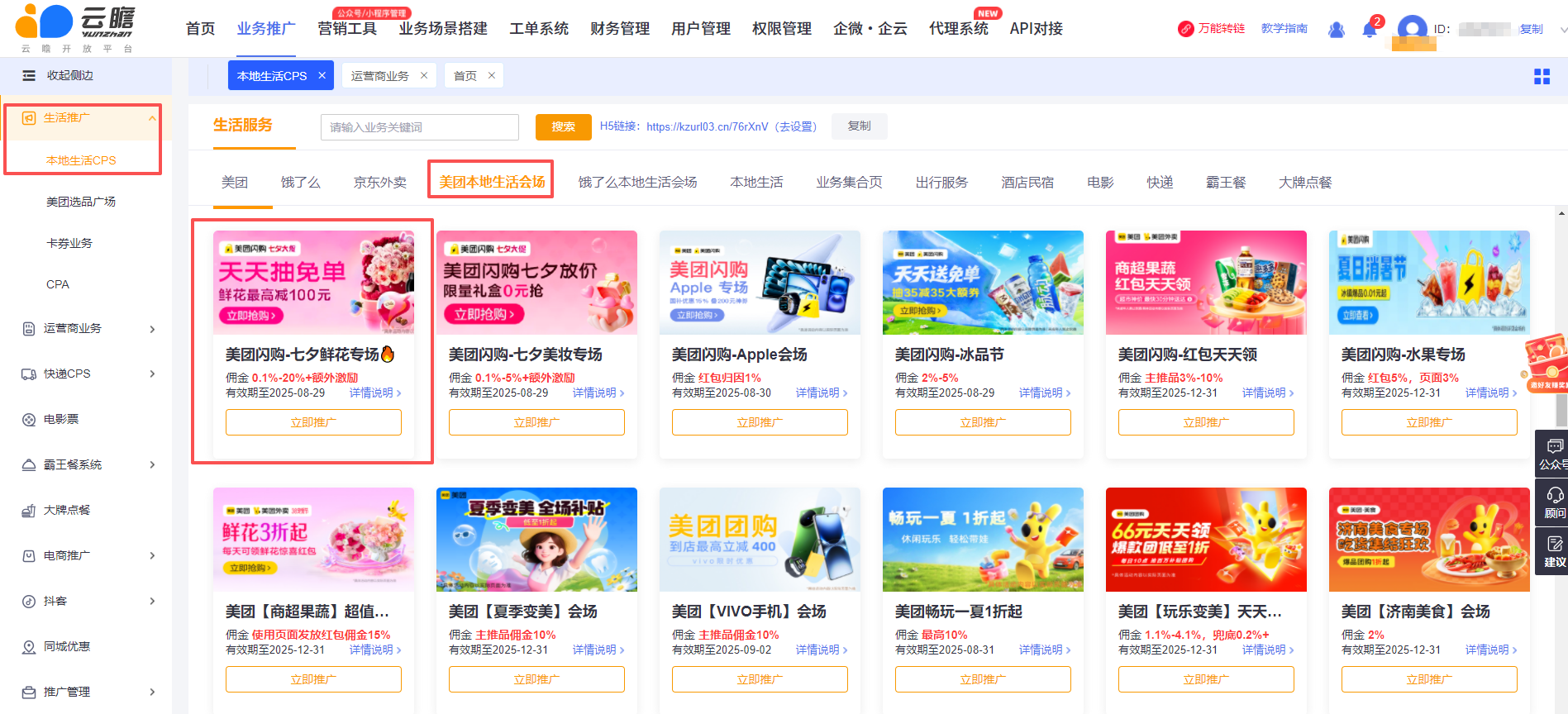Screen dimensions: 1568x714
Task: Open the H5 link kzurl03.cn URL
Action: click(708, 126)
